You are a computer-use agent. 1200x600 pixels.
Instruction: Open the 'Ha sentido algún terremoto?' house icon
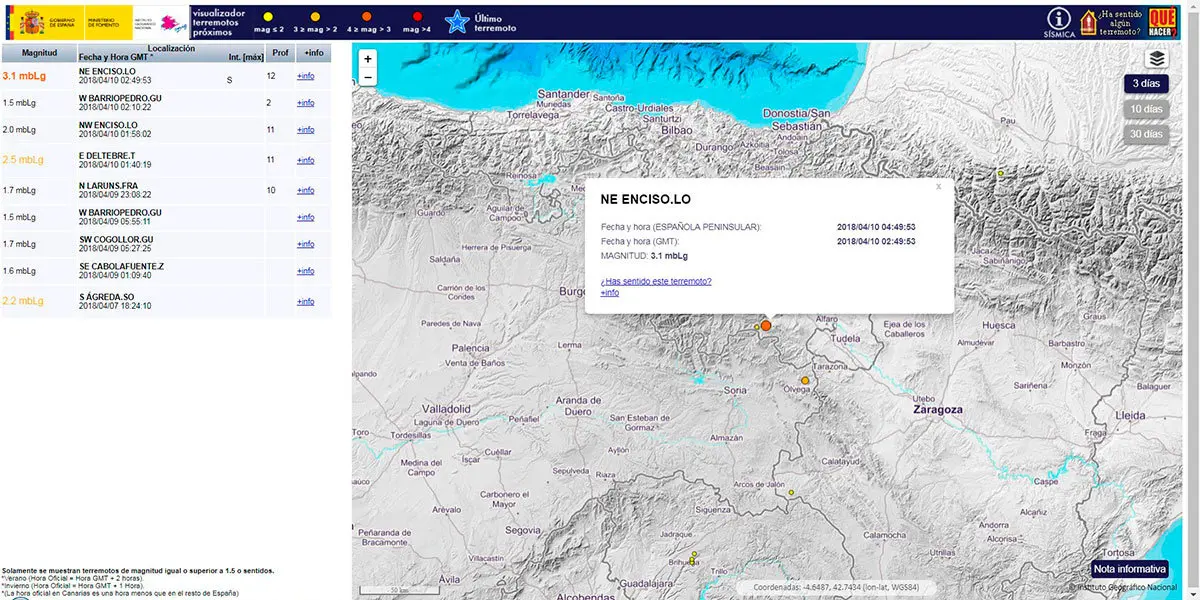(x=1087, y=22)
